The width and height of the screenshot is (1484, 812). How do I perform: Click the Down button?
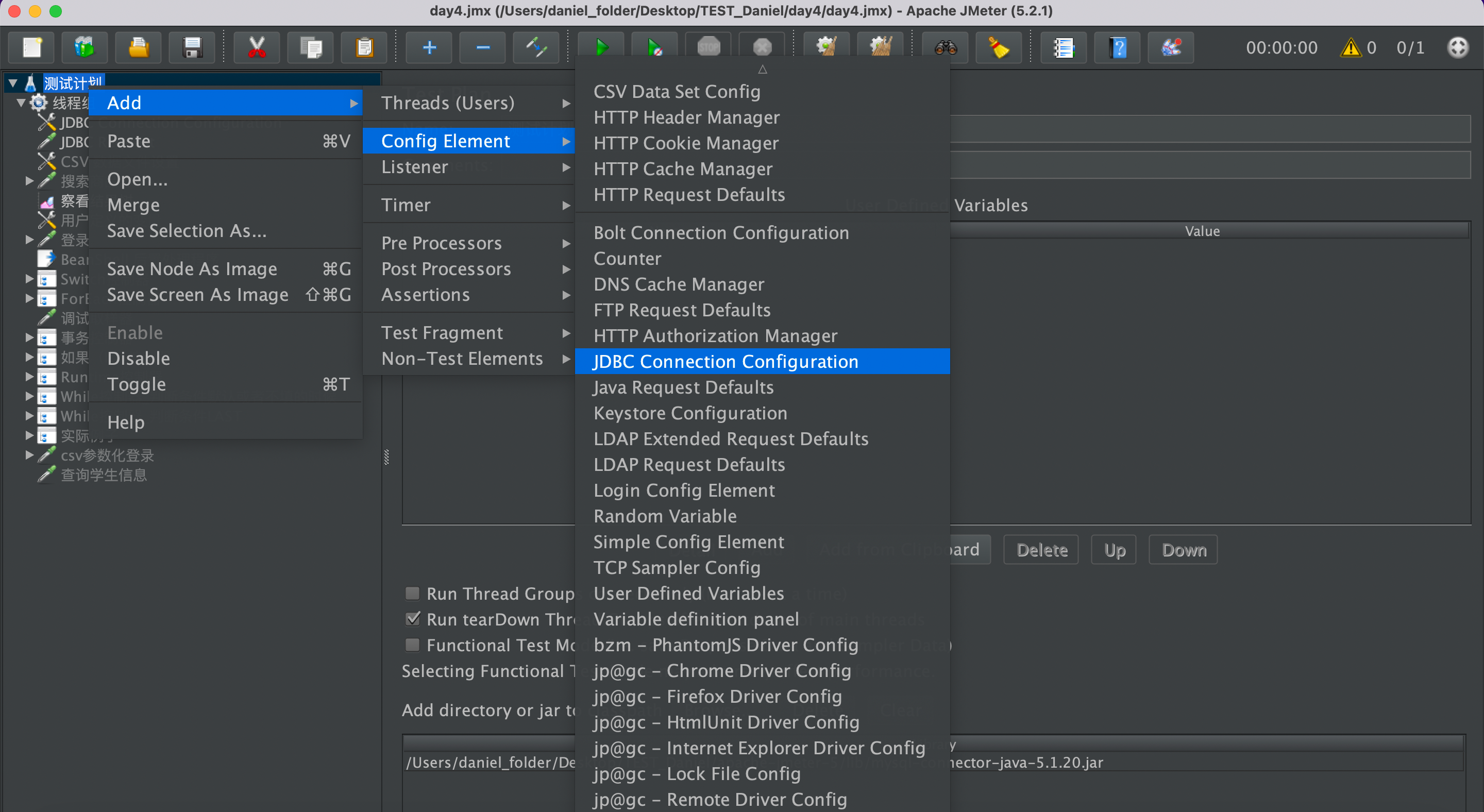click(1183, 550)
